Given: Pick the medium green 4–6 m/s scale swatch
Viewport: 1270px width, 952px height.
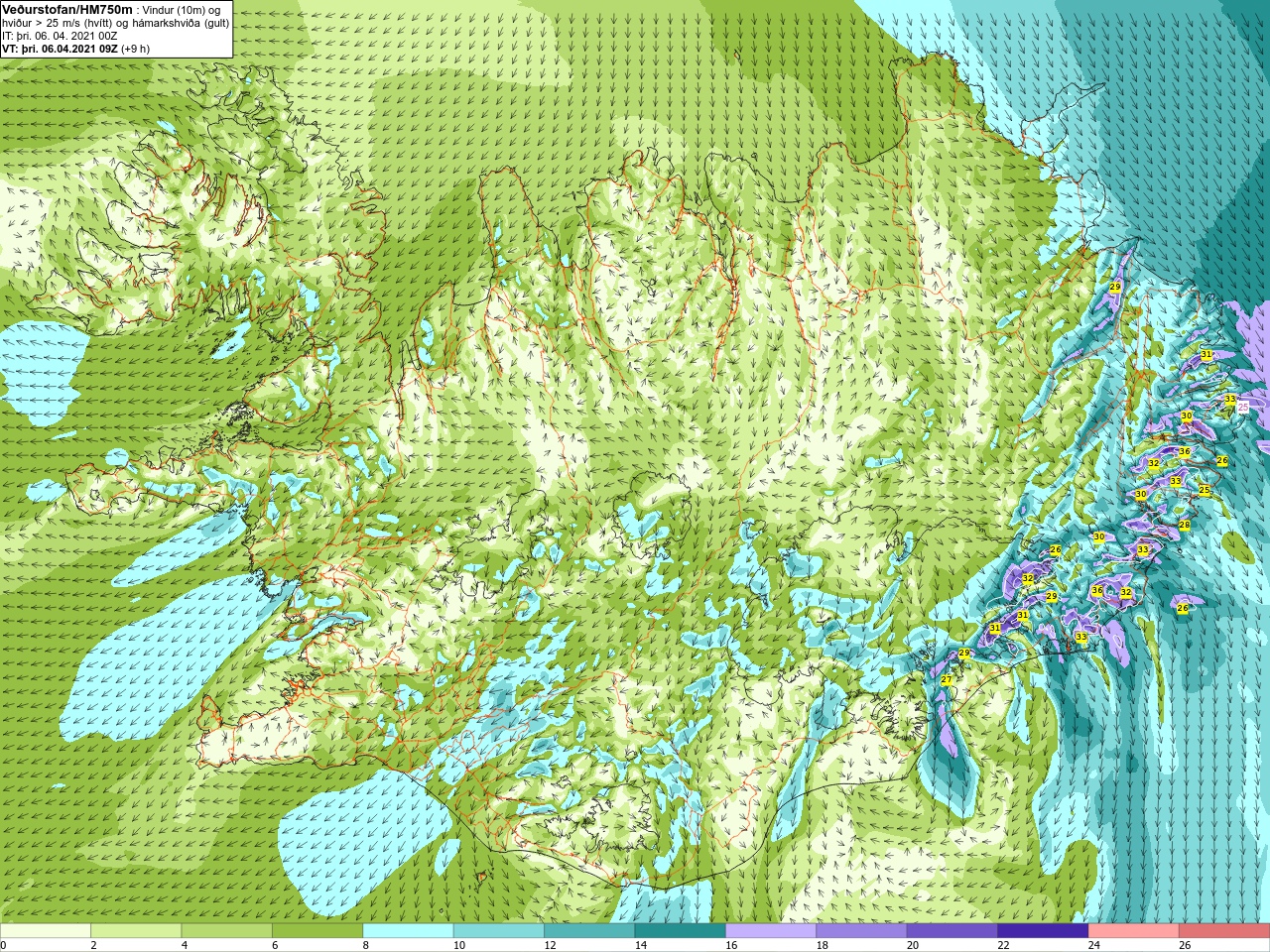Looking at the screenshot, I should pos(226,931).
